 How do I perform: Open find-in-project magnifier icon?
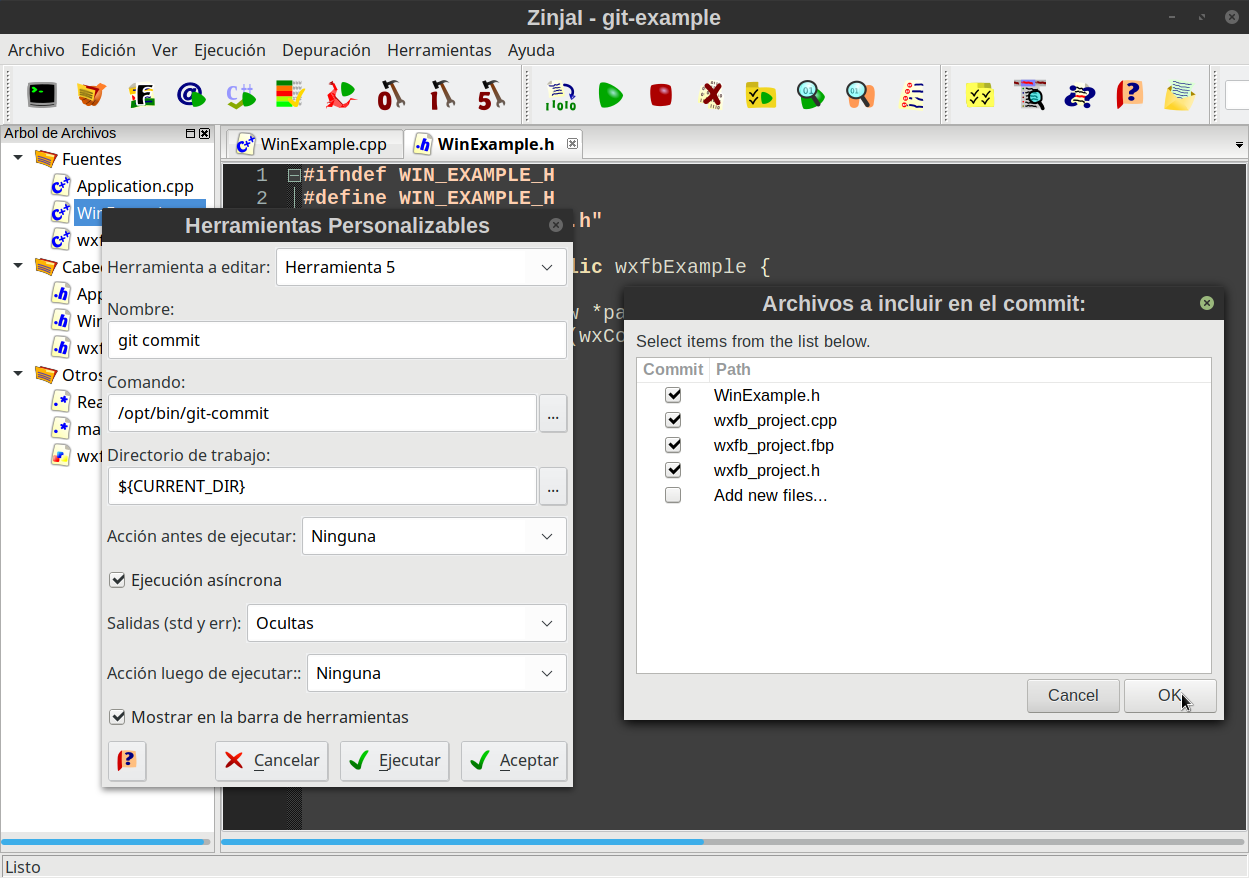pyautogui.click(x=1029, y=95)
